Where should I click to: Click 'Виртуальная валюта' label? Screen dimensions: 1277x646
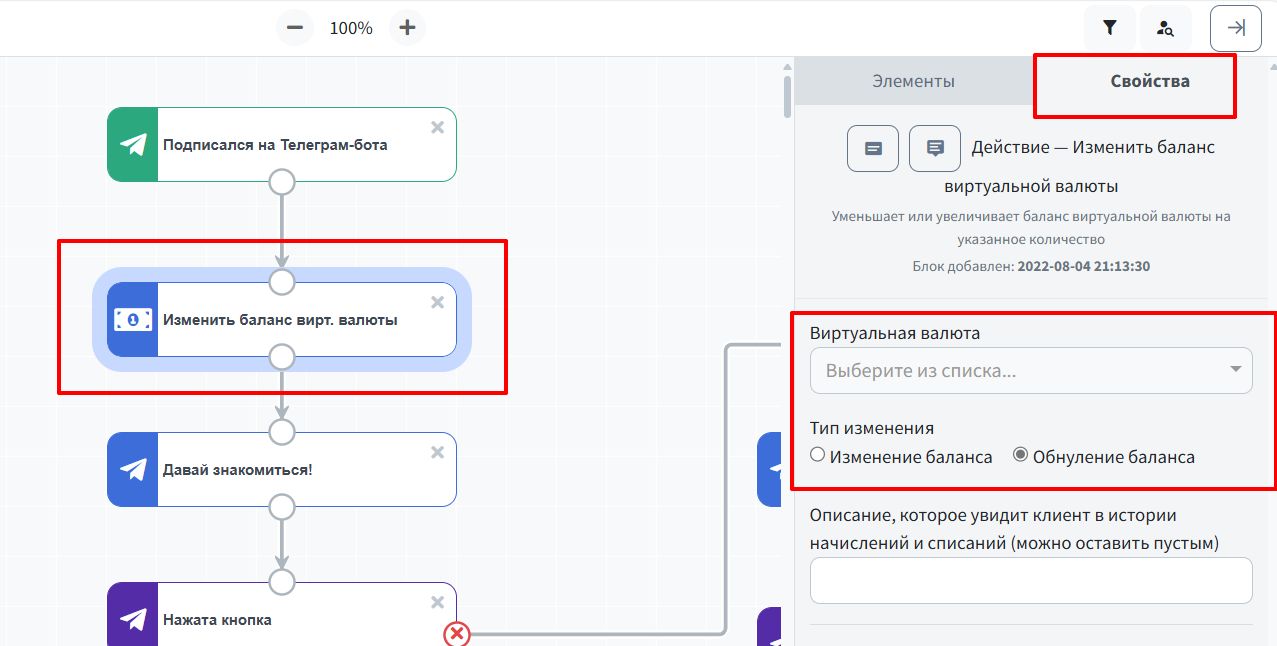coord(895,333)
